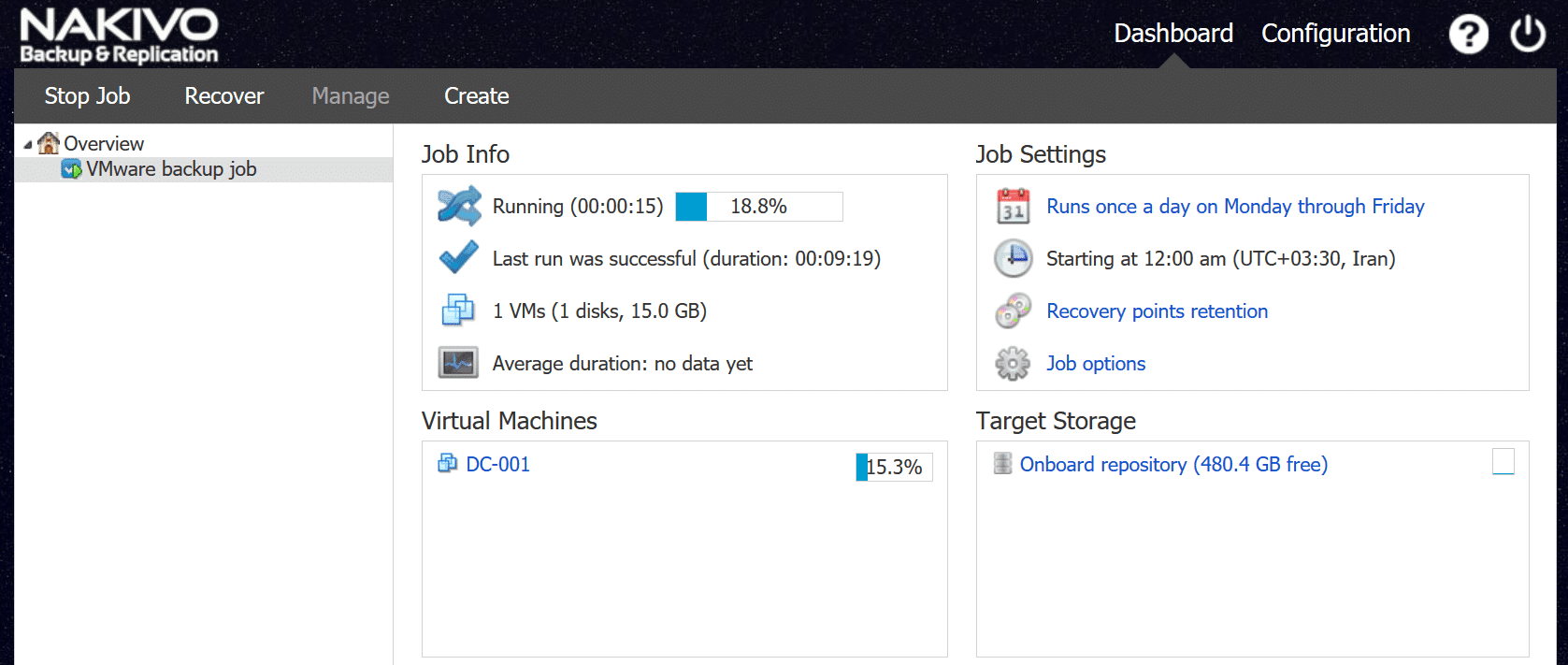Image resolution: width=1568 pixels, height=665 pixels.
Task: Click the Job Info heading
Action: tap(465, 154)
